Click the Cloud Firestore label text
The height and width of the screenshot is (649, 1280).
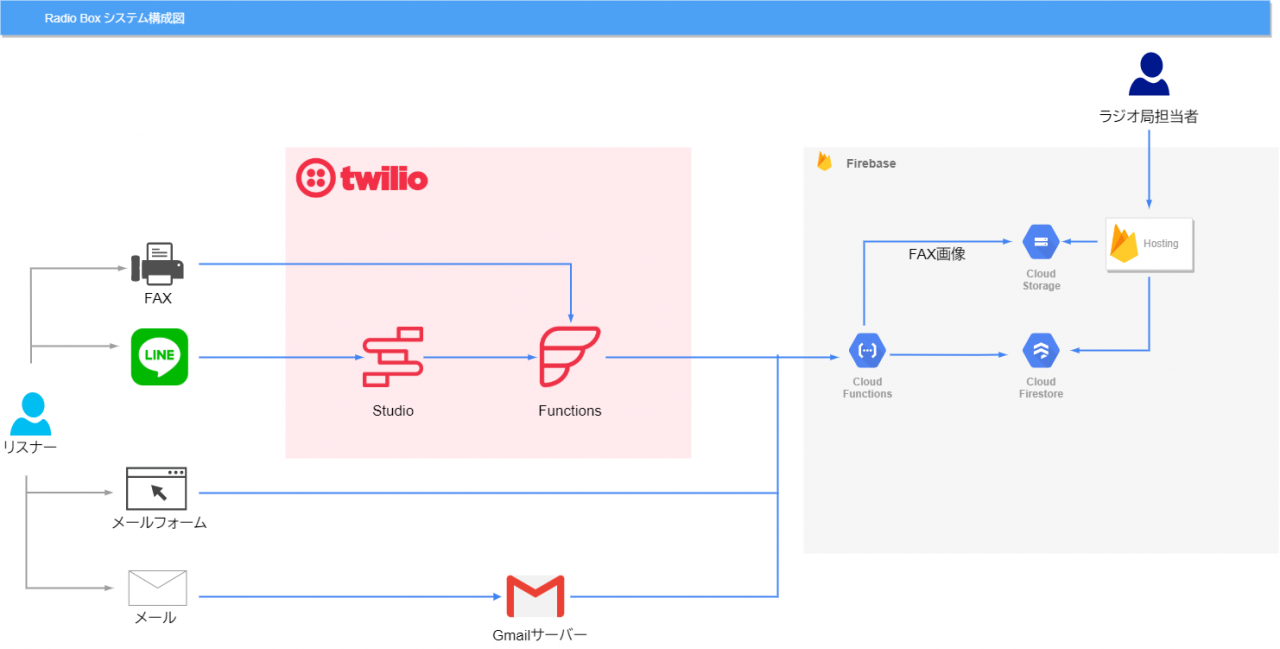click(x=1041, y=388)
